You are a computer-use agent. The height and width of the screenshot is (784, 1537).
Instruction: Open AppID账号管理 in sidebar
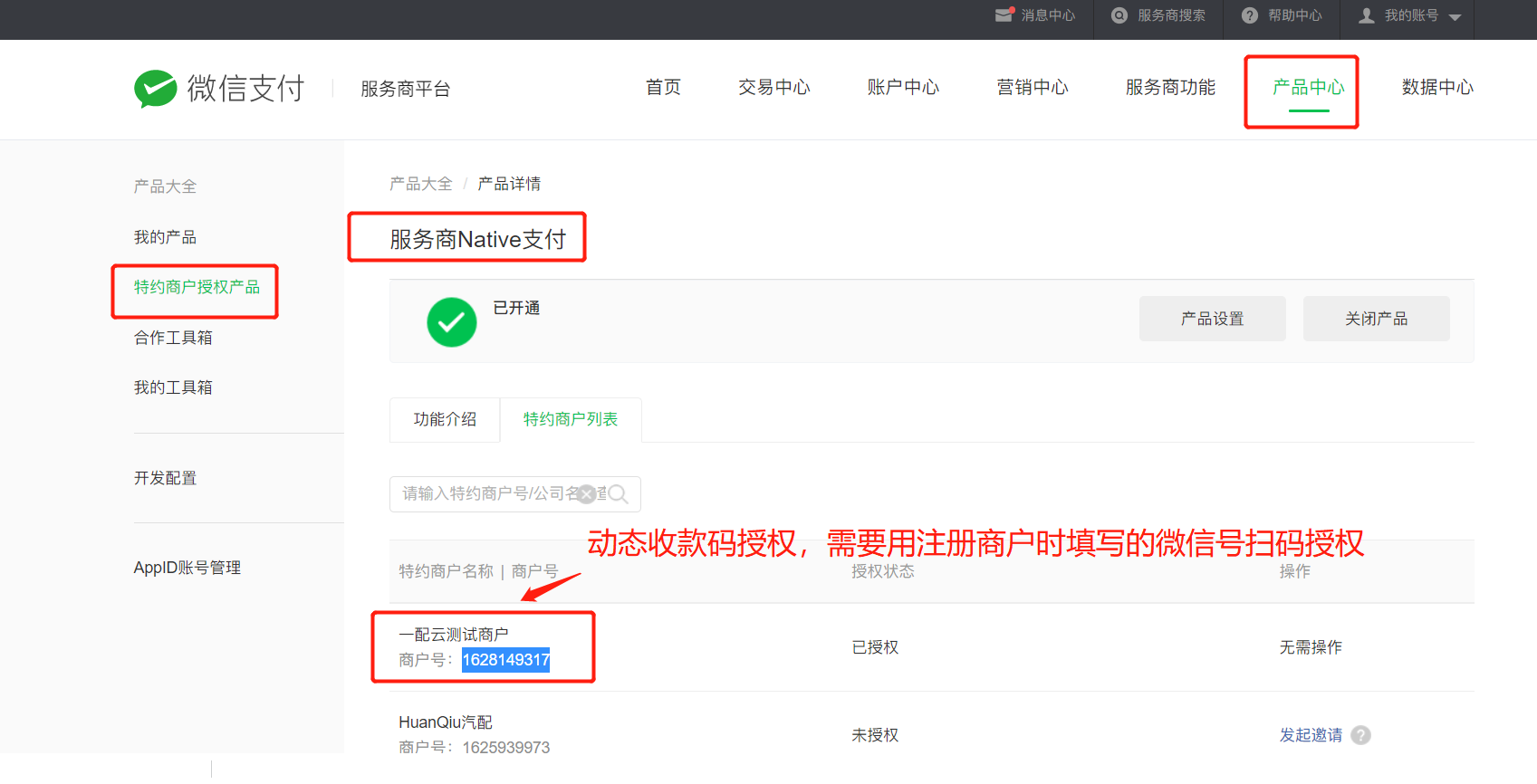[187, 568]
